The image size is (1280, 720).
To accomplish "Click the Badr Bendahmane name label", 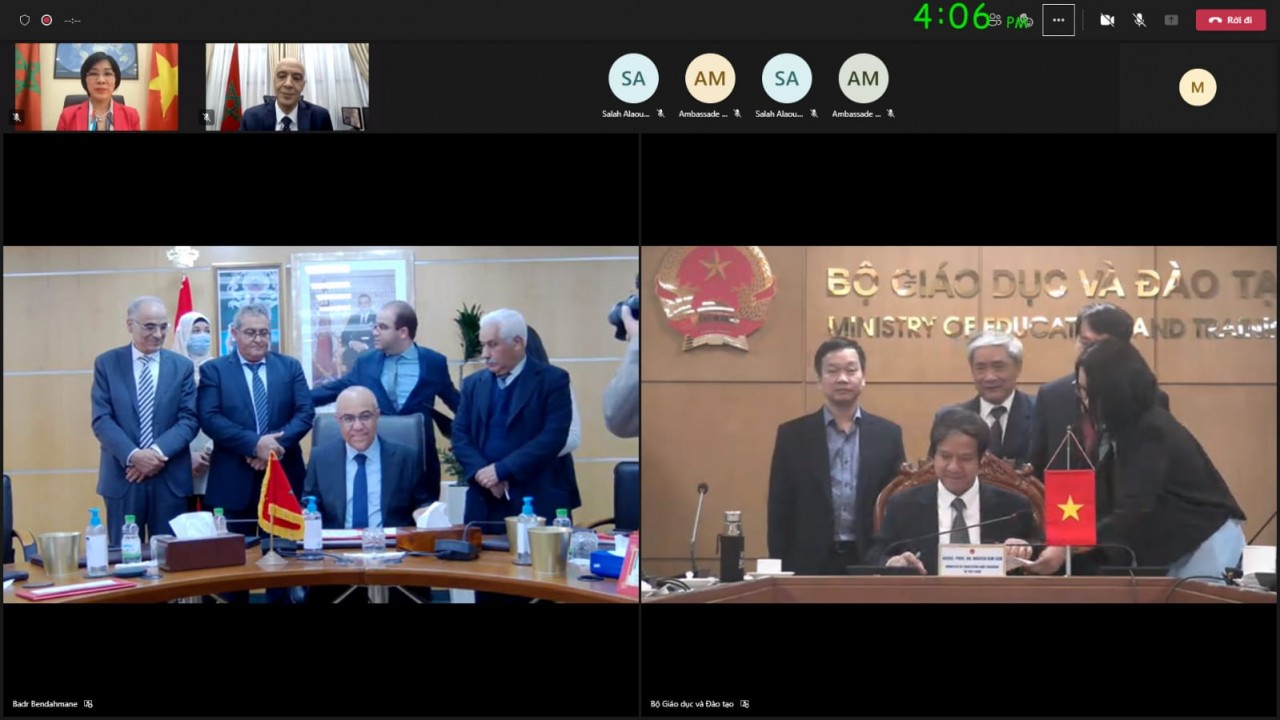I will pyautogui.click(x=46, y=704).
